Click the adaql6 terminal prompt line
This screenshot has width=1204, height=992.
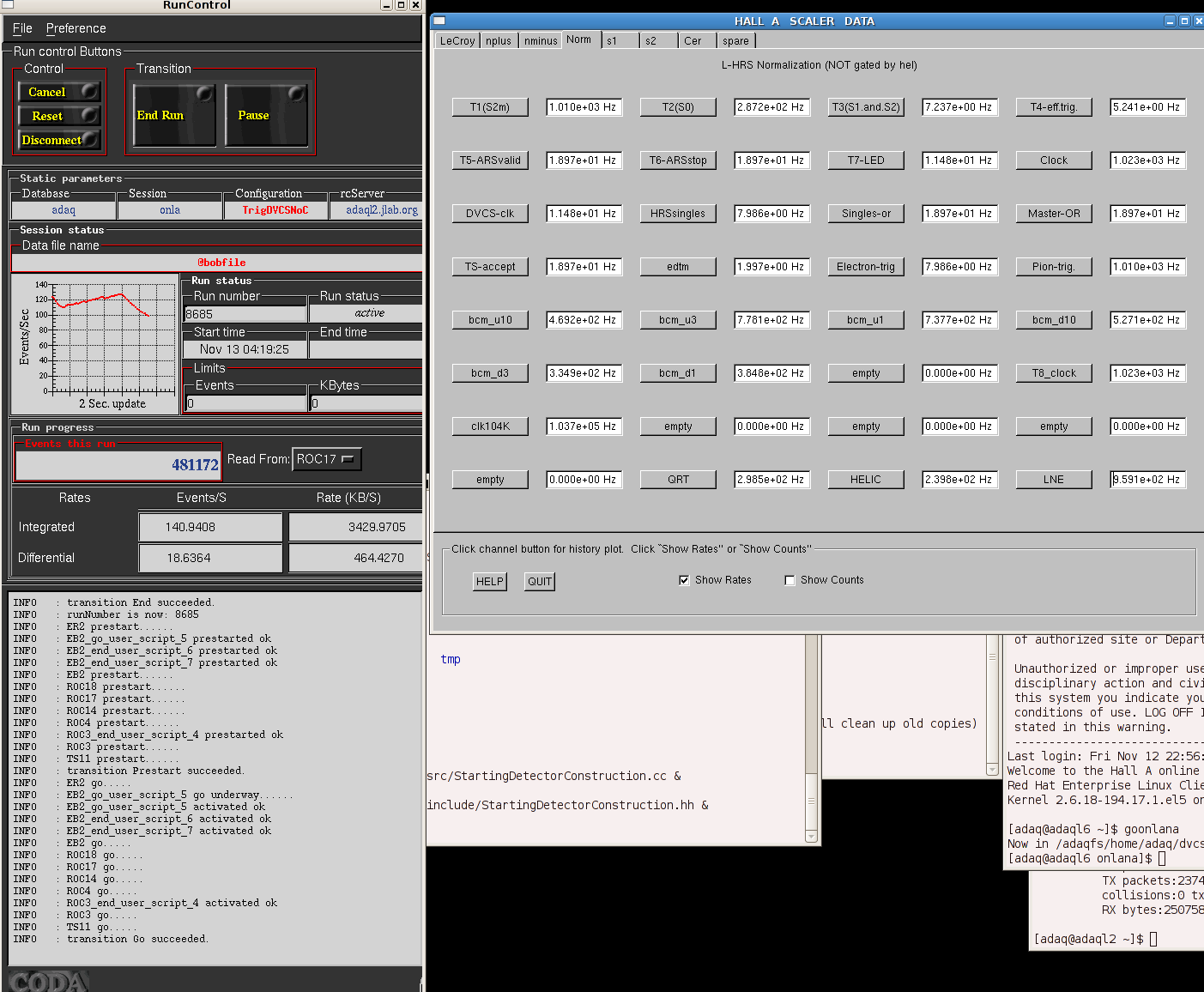coord(1087,858)
